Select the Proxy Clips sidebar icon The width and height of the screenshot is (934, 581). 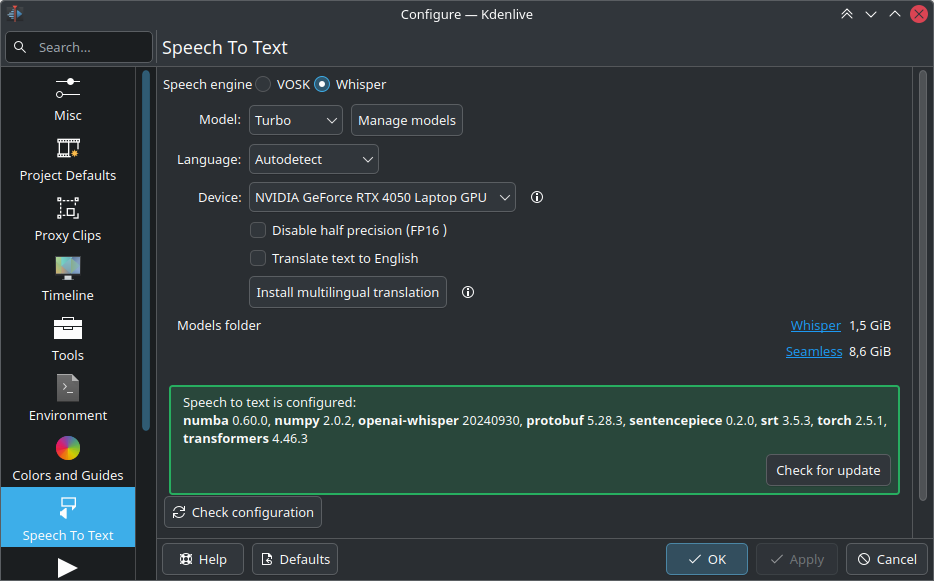tap(68, 208)
